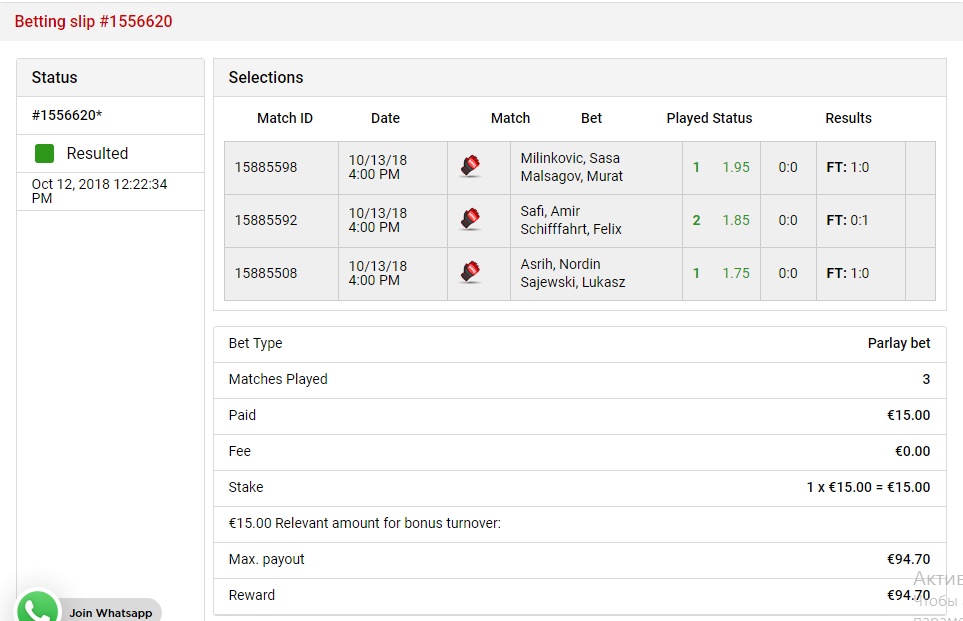This screenshot has height=621, width=963.
Task: Click Milinkovic, Sasa vs Malsagov match names
Action: [571, 167]
